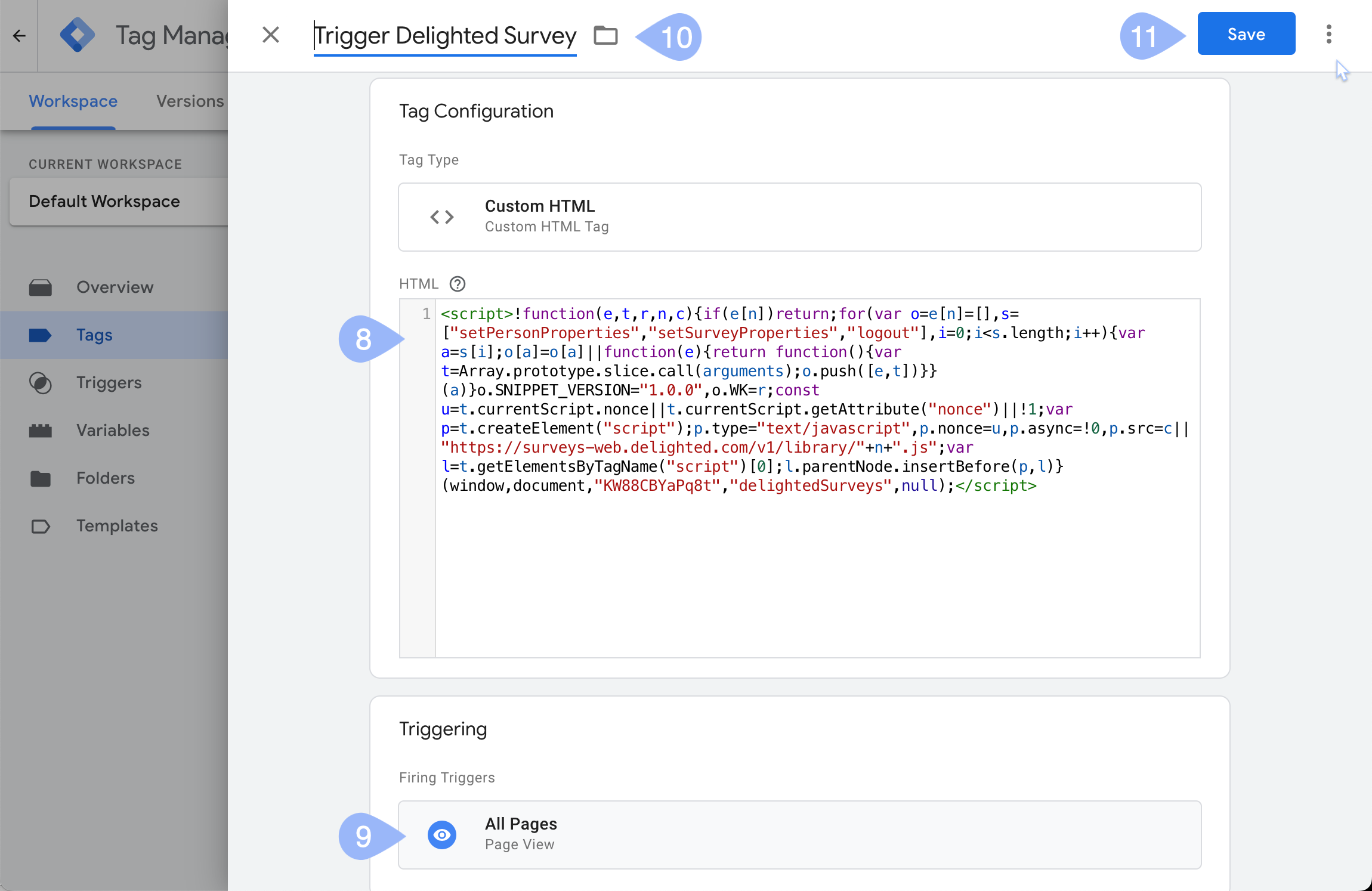Screen dimensions: 1372x891
Task: Open the Default Workspace selector
Action: point(119,202)
